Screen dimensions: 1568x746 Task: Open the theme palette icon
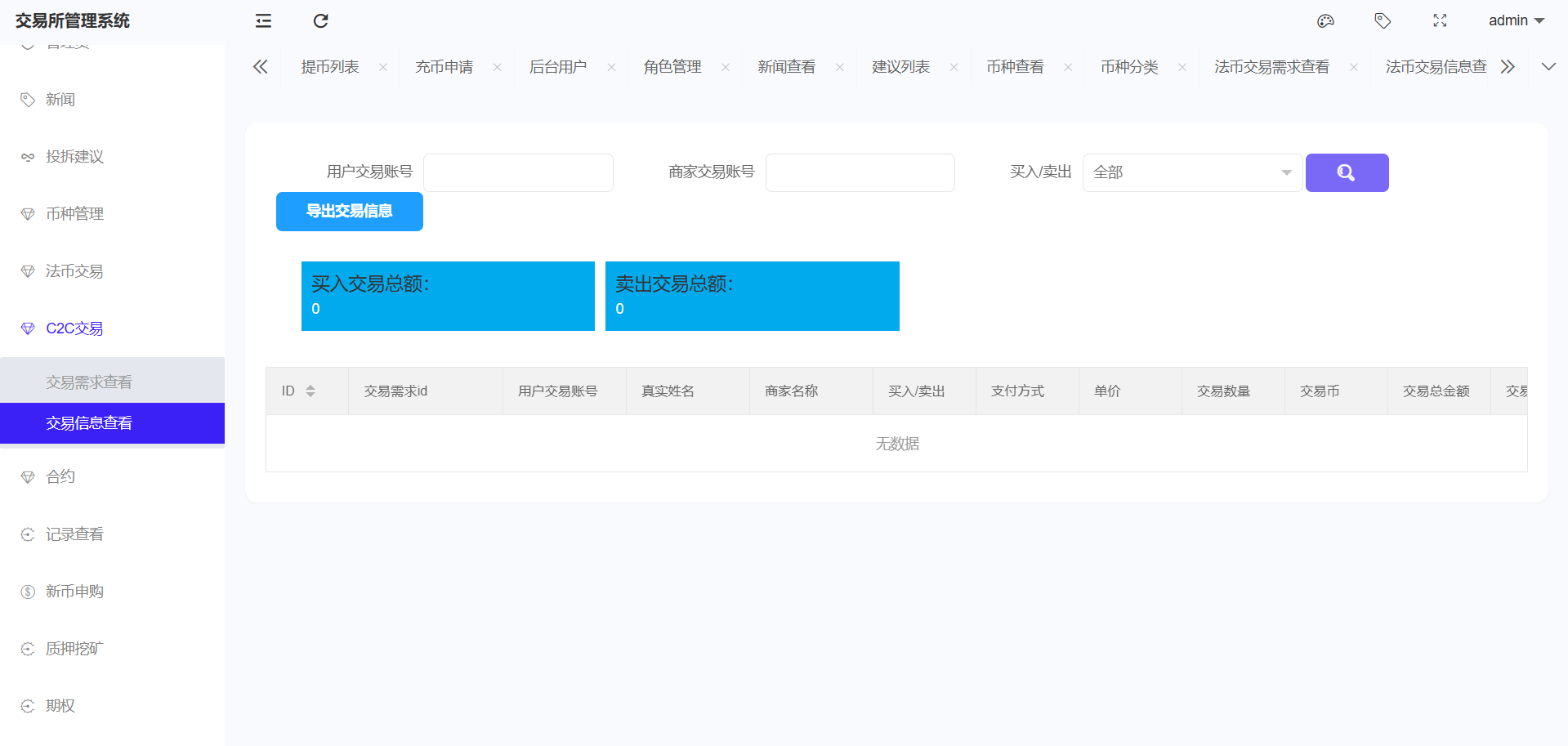tap(1325, 21)
